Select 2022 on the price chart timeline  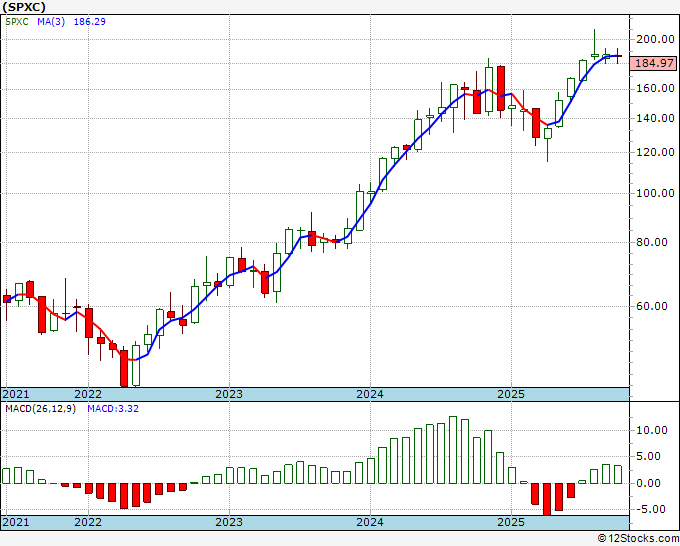pyautogui.click(x=88, y=394)
